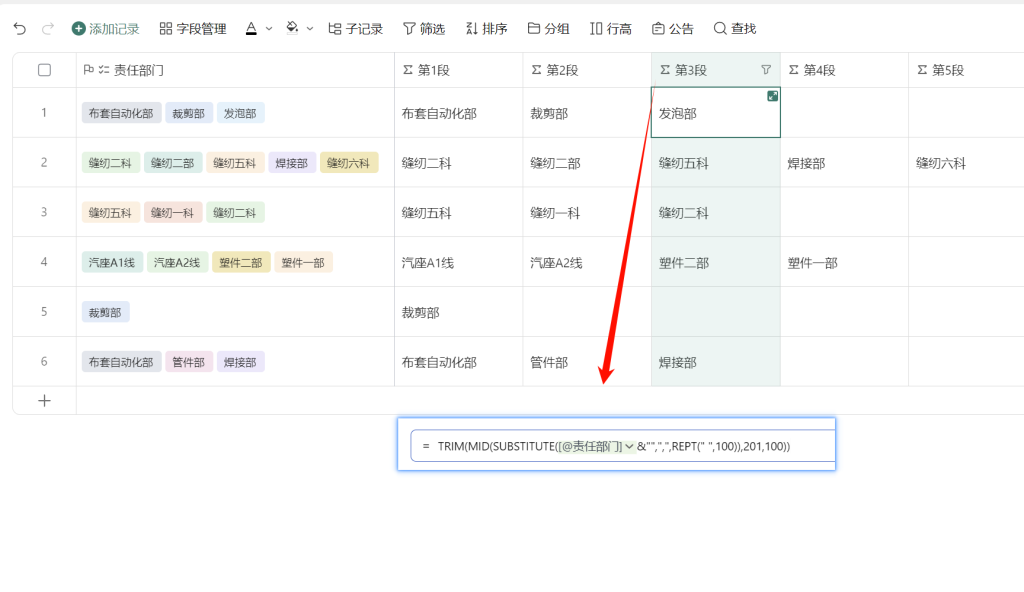Click the 第1段 column header
This screenshot has width=1024, height=592.
(458, 70)
